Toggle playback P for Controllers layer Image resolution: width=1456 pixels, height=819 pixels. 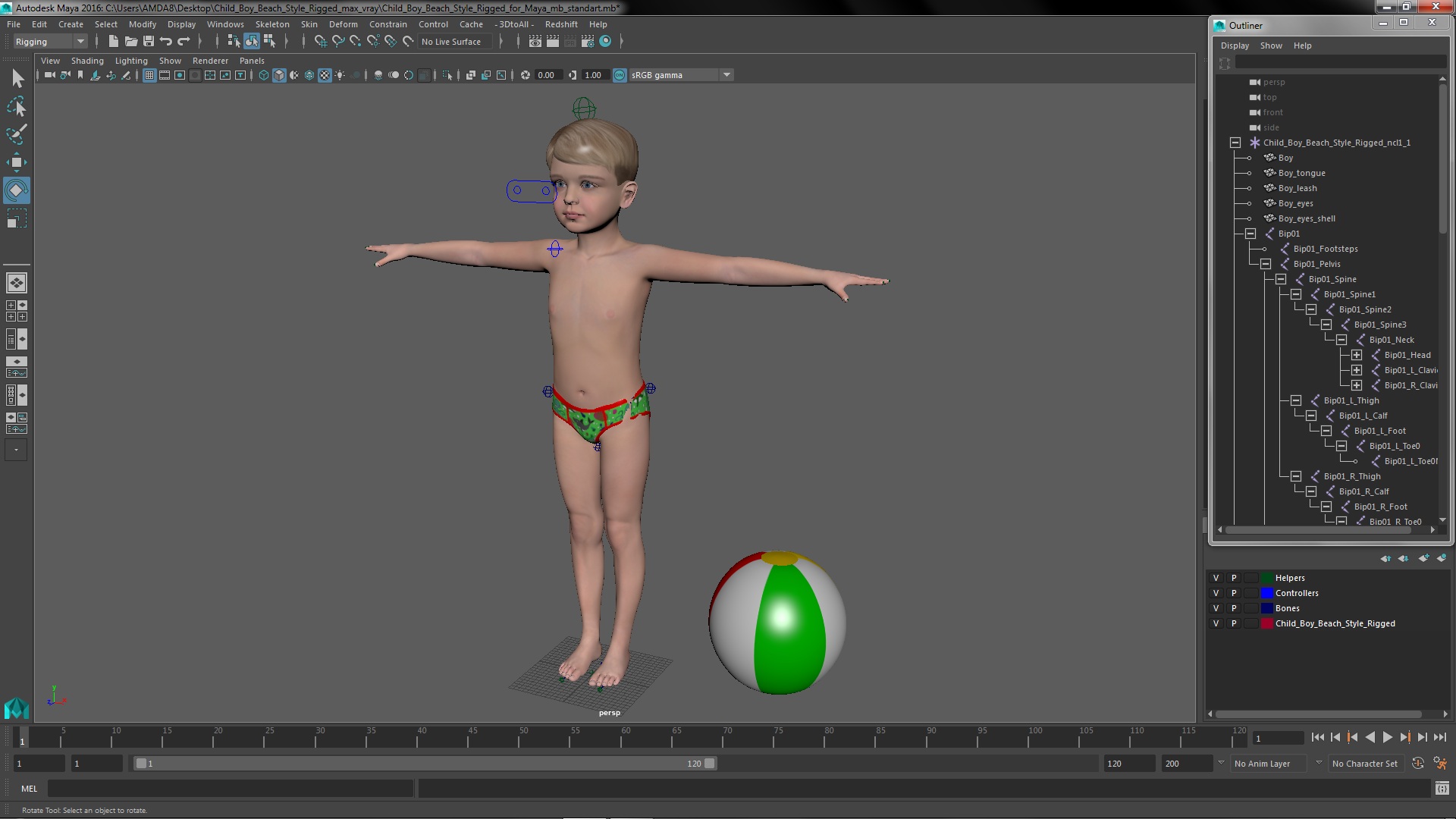(x=1234, y=593)
